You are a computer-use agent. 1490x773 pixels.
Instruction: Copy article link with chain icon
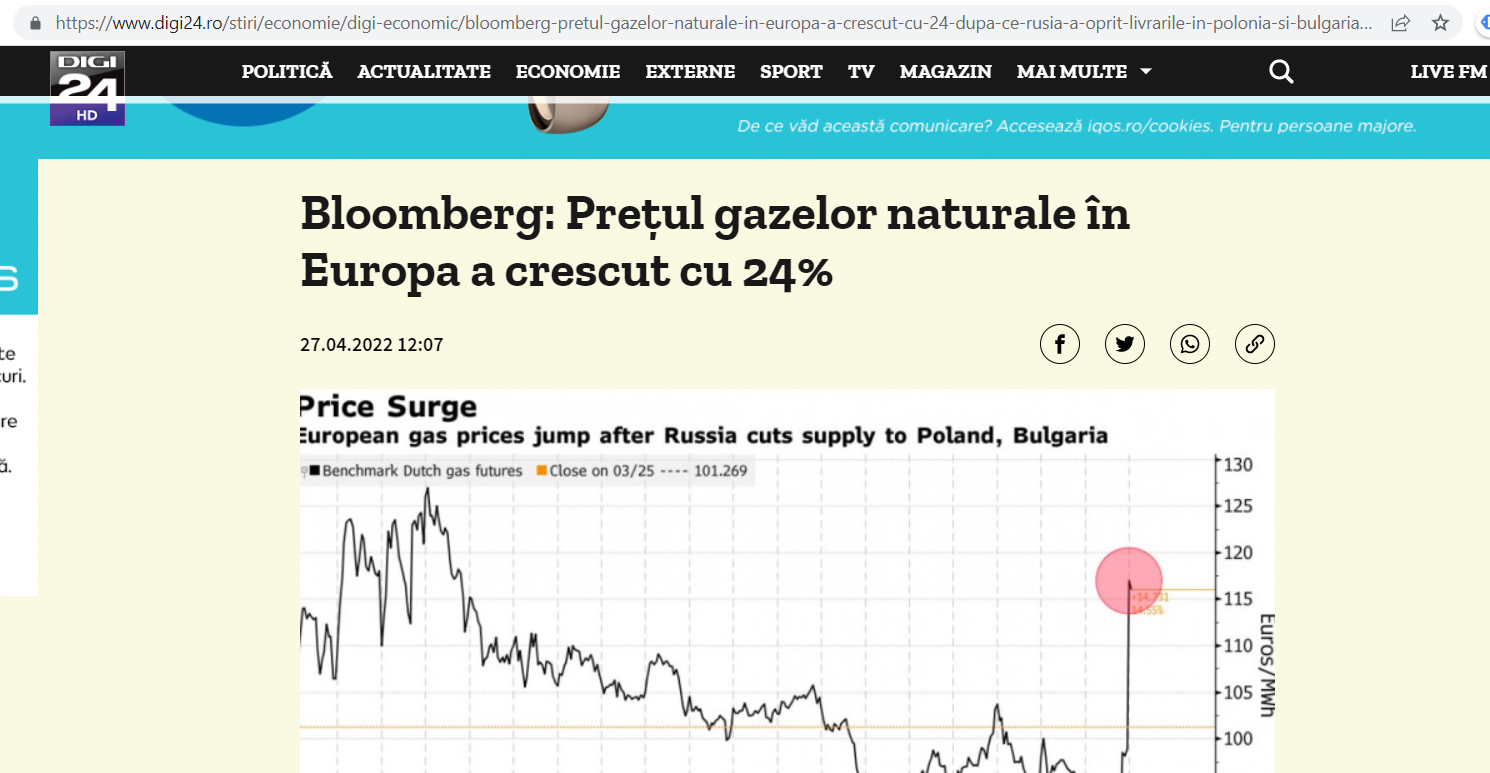[1255, 345]
